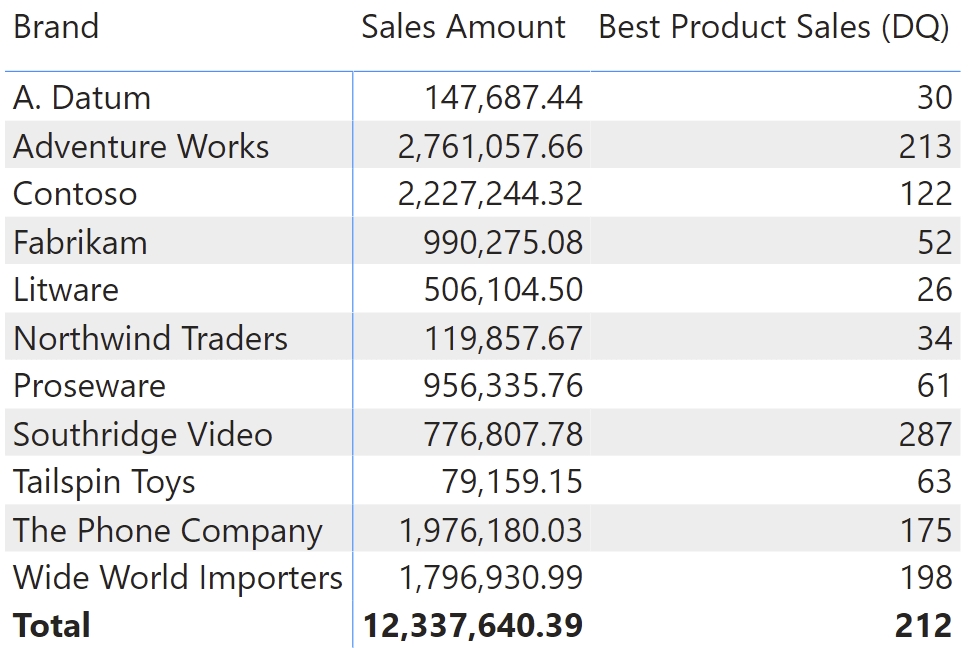Click the bold Total row label
Viewport: 968px width, 648px height.
click(x=52, y=625)
